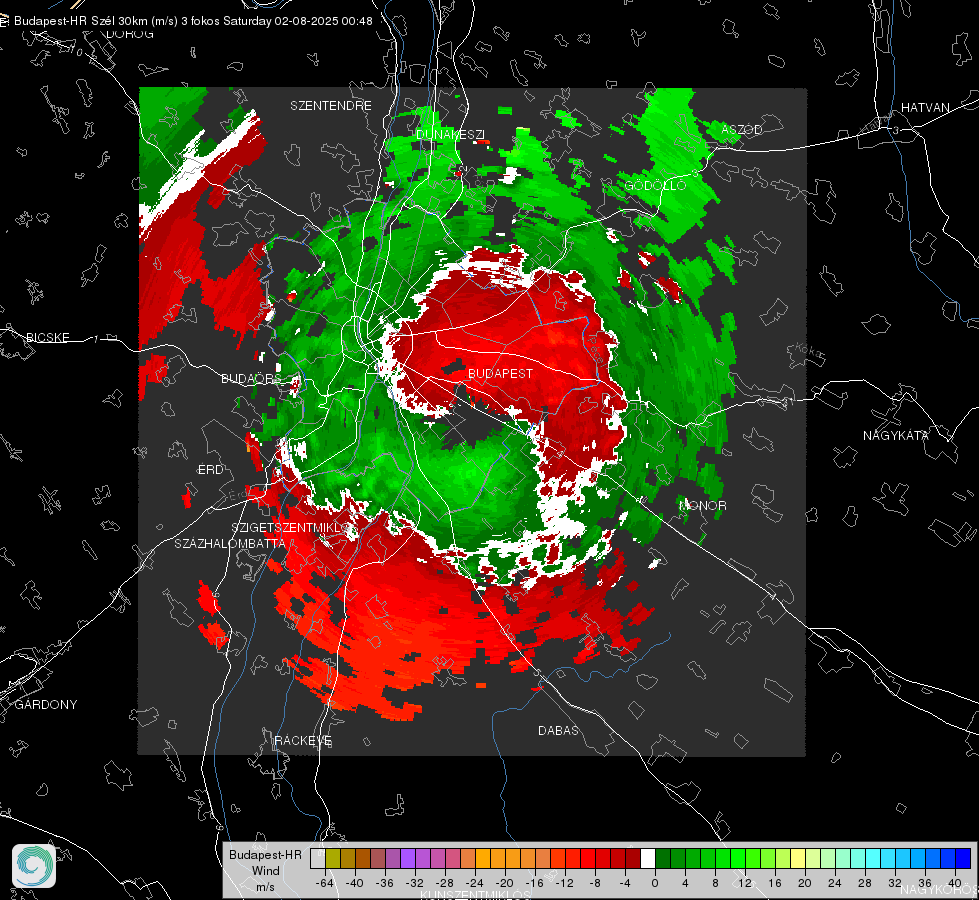979x900 pixels.
Task: Click the swirl weather logo icon
Action: pos(34,866)
